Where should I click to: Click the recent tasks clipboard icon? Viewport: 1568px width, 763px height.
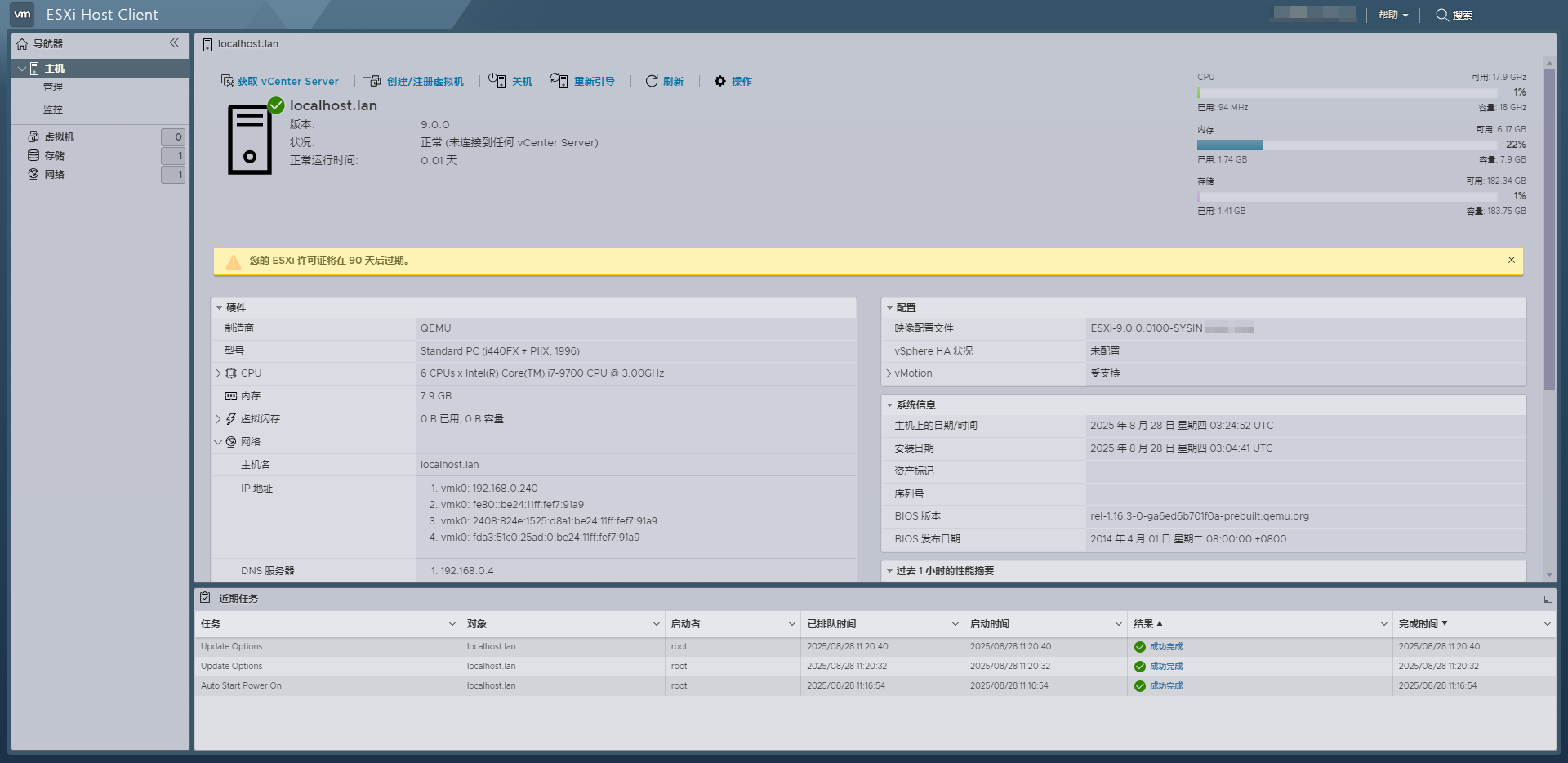click(205, 598)
